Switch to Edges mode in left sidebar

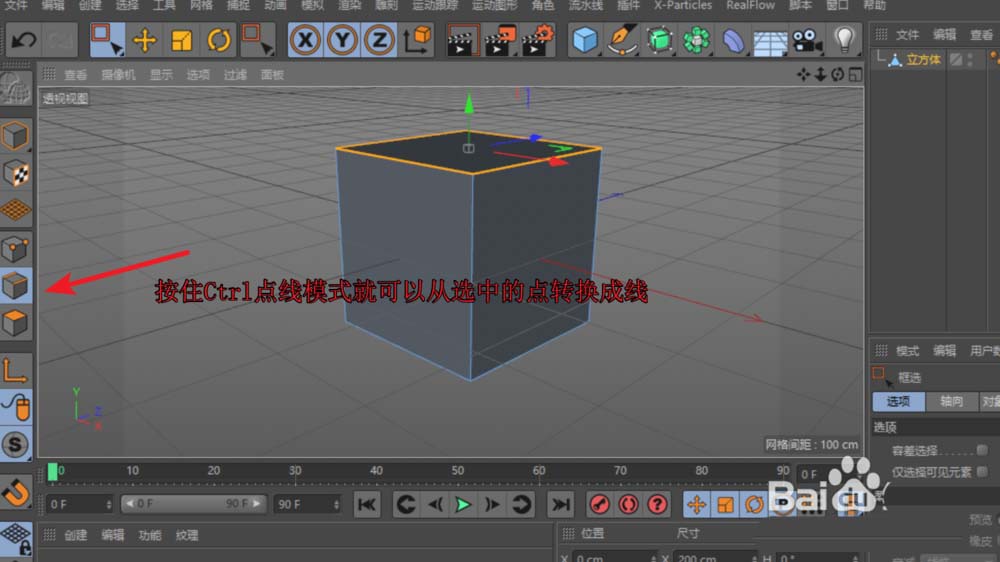tap(16, 287)
